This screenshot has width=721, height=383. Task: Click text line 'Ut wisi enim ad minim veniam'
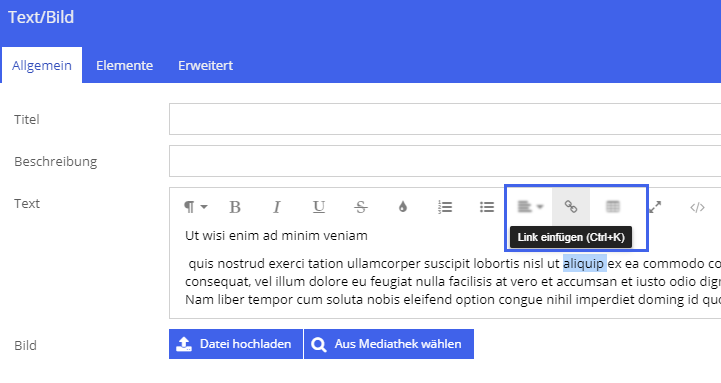[276, 235]
